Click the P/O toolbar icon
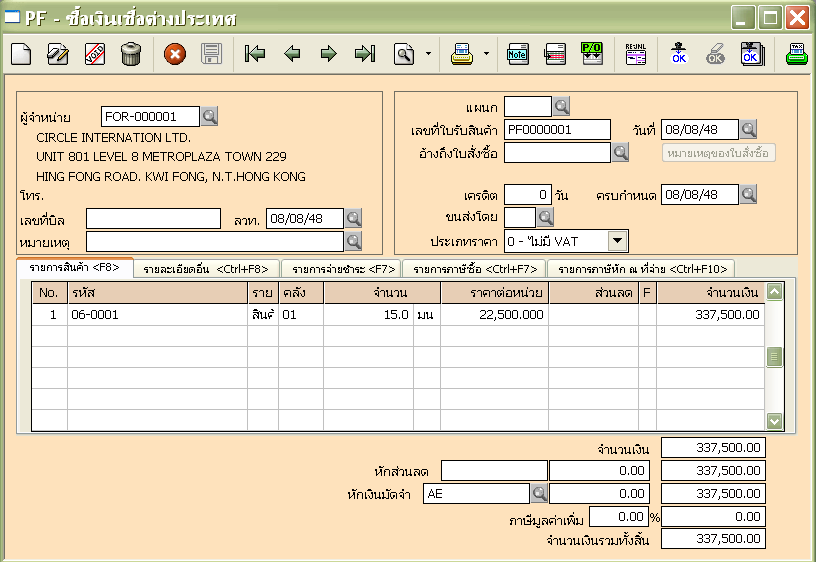 (x=592, y=54)
